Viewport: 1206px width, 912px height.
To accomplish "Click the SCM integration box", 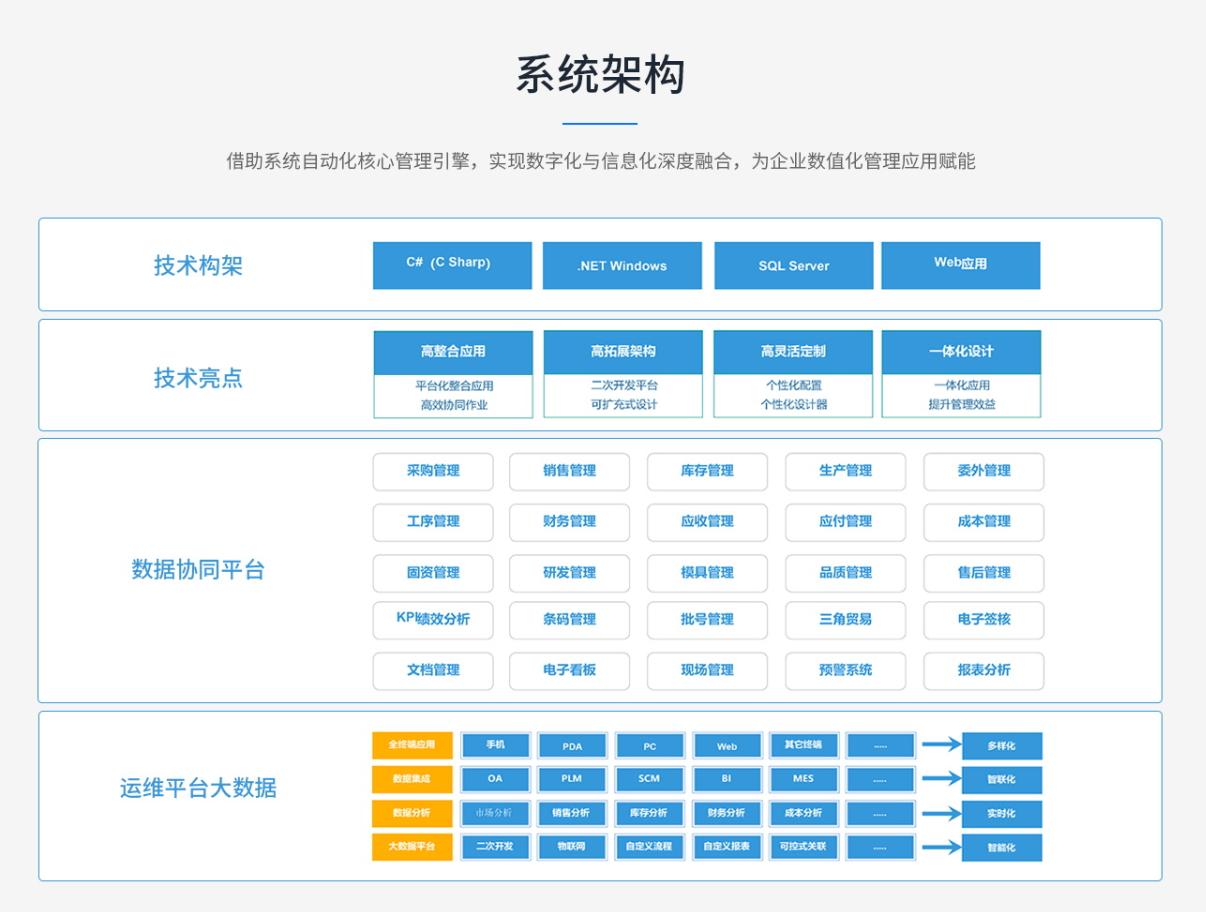I will click(650, 779).
